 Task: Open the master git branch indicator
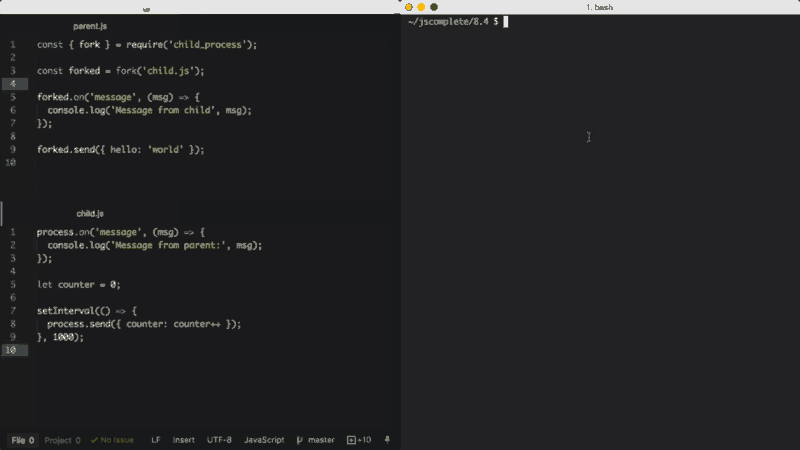tap(316, 440)
